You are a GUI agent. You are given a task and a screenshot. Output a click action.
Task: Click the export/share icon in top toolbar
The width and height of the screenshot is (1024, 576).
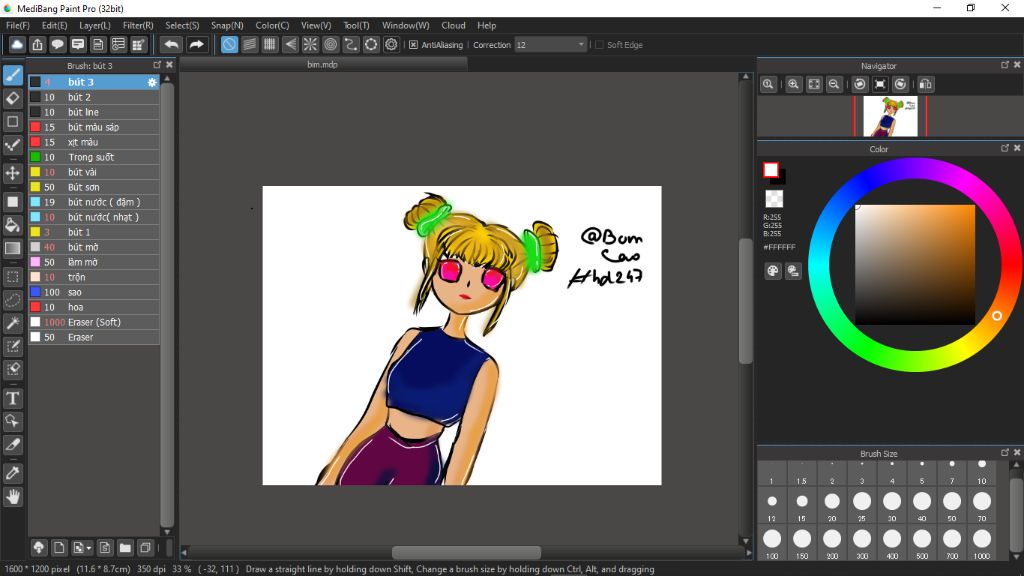(37, 44)
